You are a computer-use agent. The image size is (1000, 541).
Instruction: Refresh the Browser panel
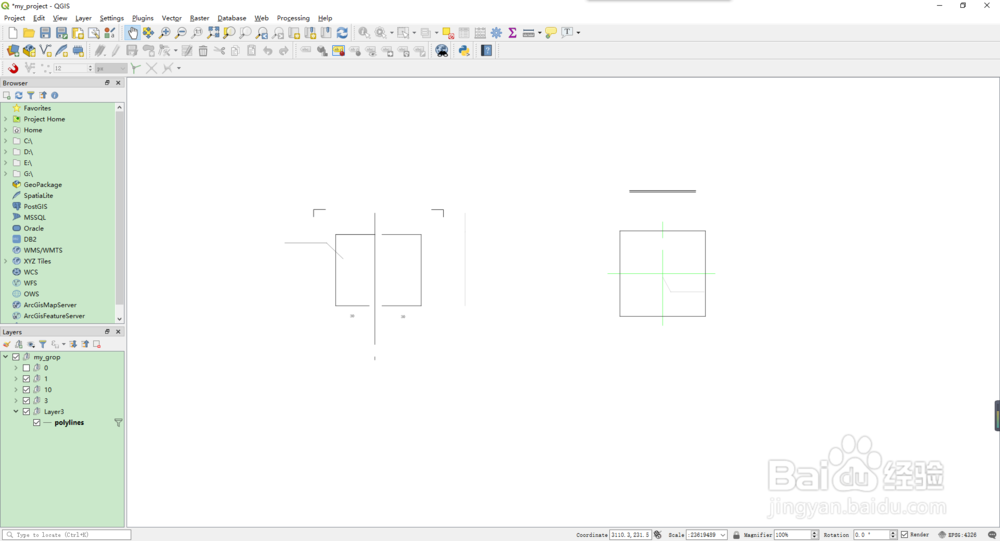18,95
